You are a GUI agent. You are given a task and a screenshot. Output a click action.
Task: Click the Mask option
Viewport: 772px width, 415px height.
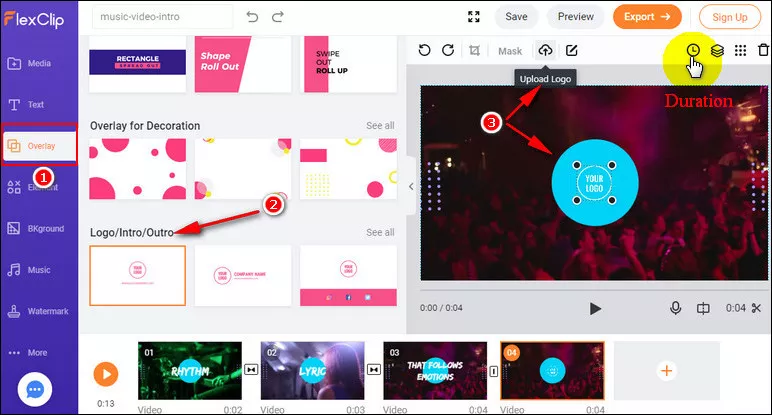(510, 51)
